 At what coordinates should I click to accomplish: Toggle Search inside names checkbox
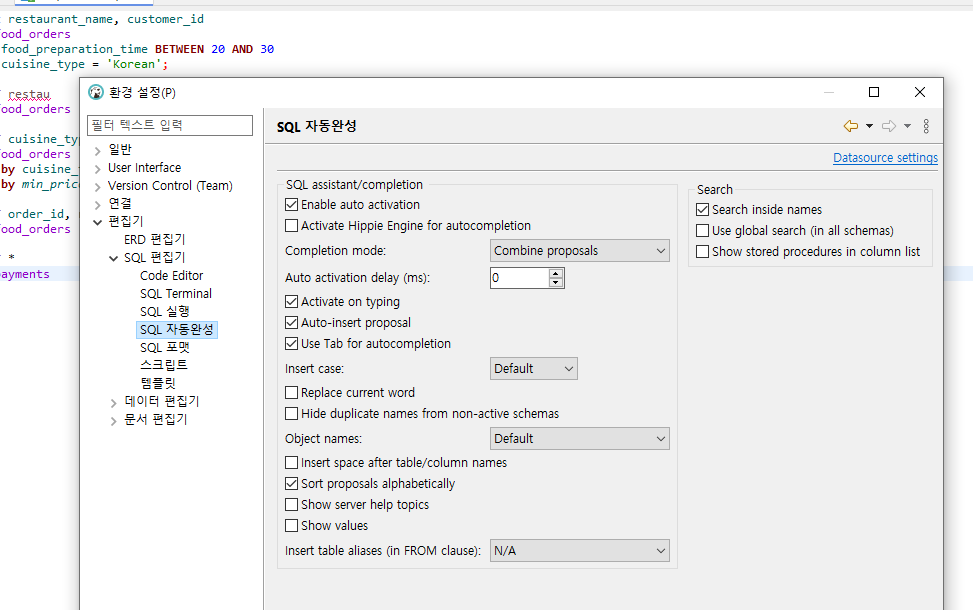tap(702, 210)
